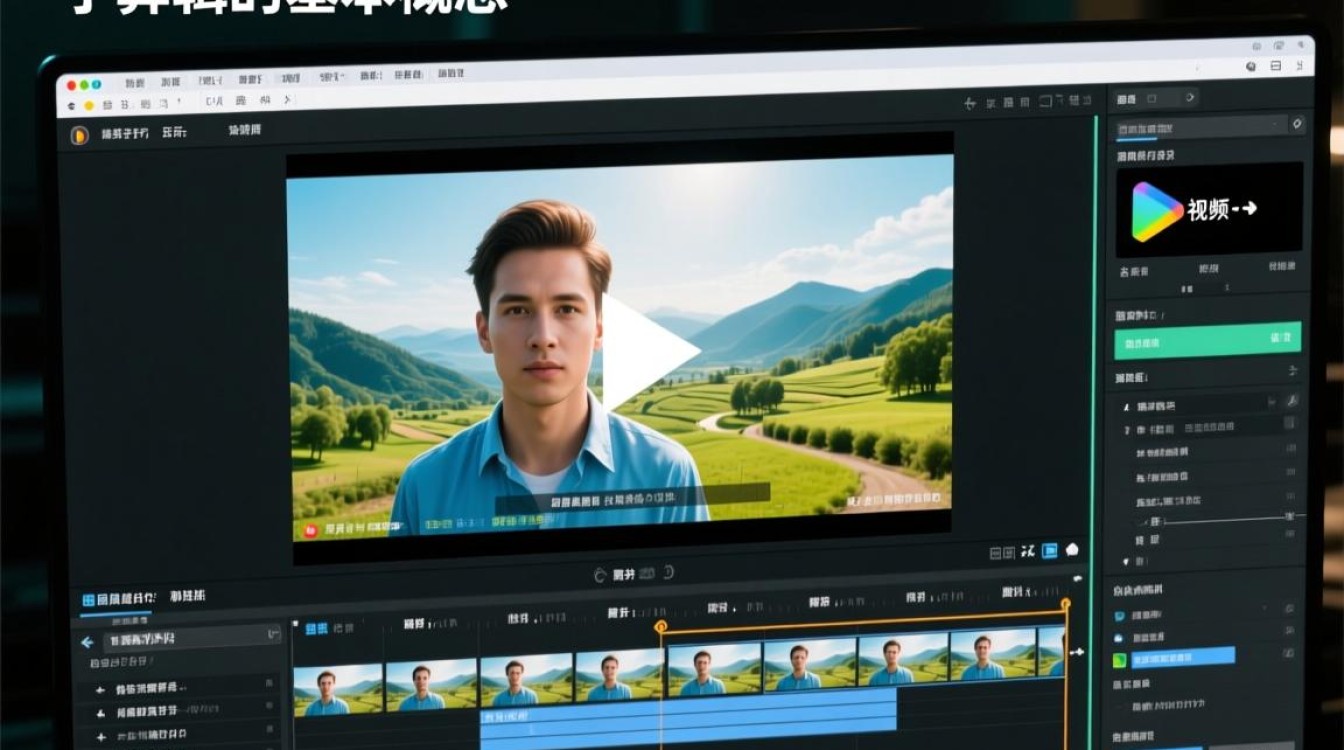The image size is (1344, 750).
Task: Click the blue back arrow in track panel
Action: (87, 642)
